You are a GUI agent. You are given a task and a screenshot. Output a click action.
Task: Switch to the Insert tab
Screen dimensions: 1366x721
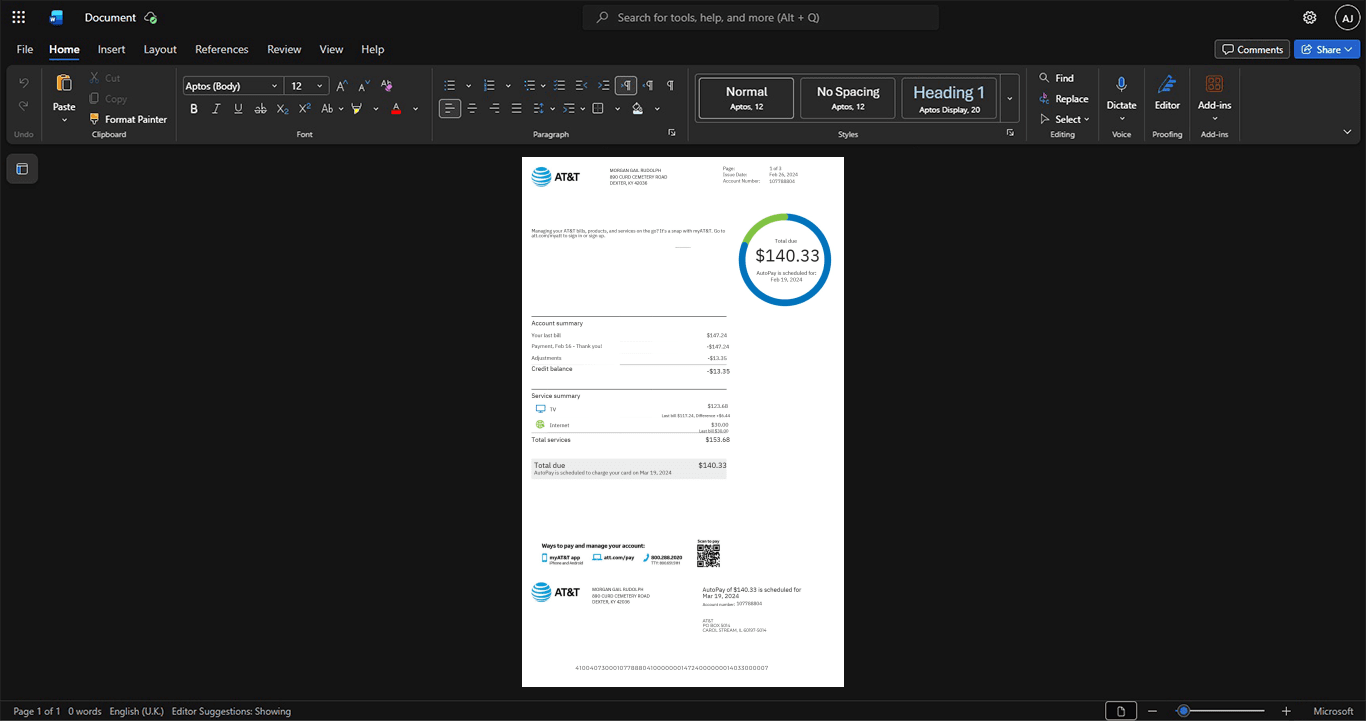[x=111, y=49]
